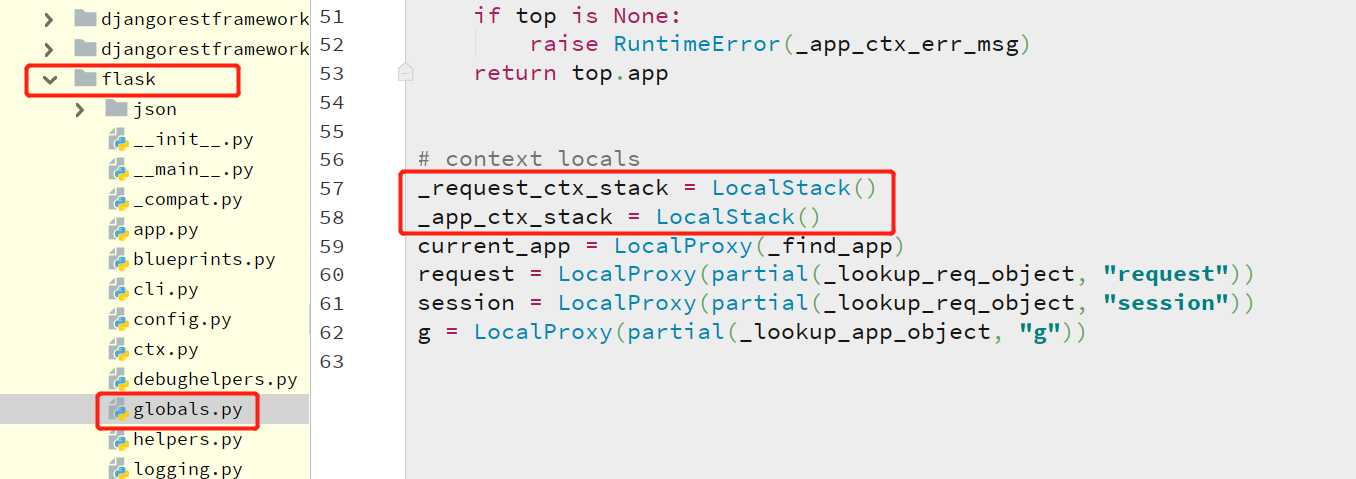Collapse the flask folder
Screen dimensions: 1356x479
point(48,79)
